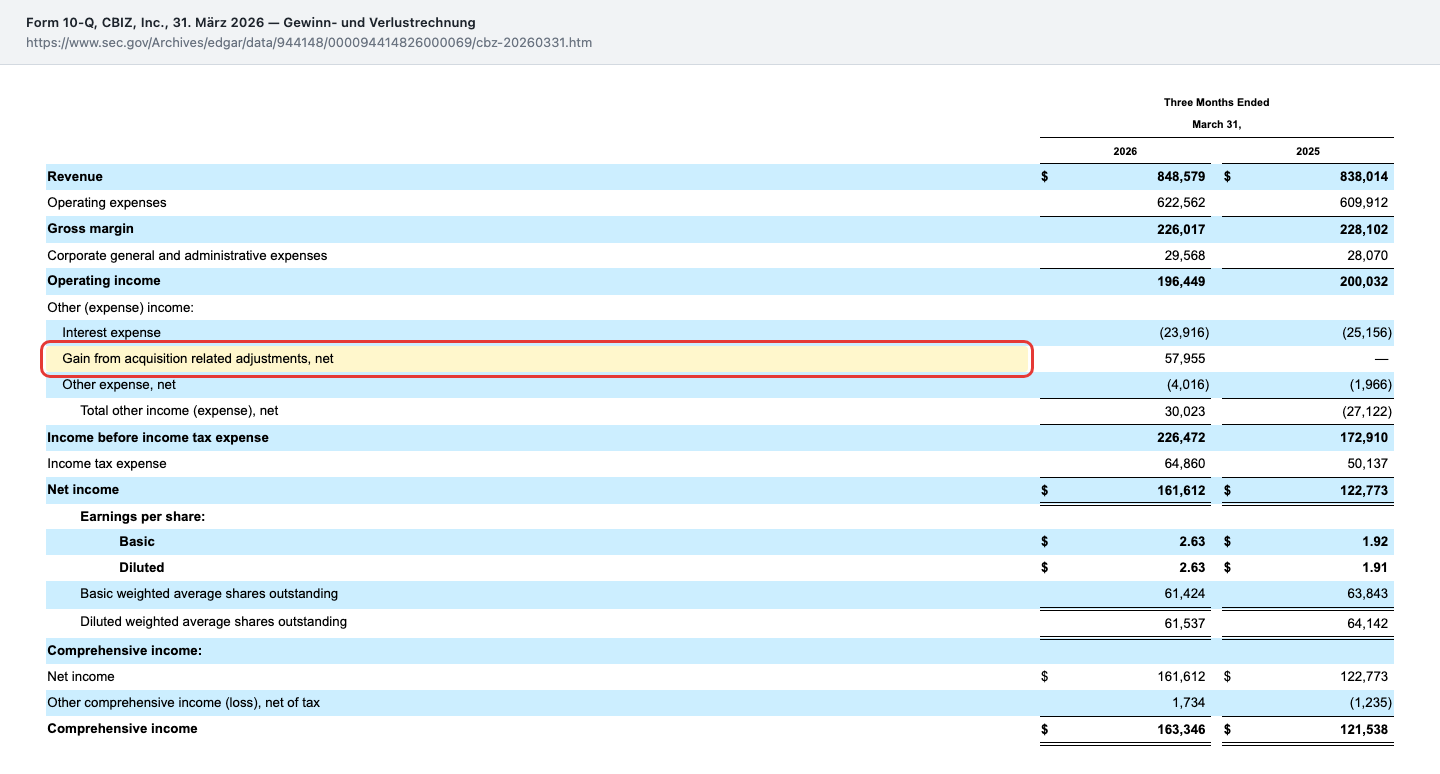
Task: Click the 'Gross margin' row label
Action: coord(90,229)
